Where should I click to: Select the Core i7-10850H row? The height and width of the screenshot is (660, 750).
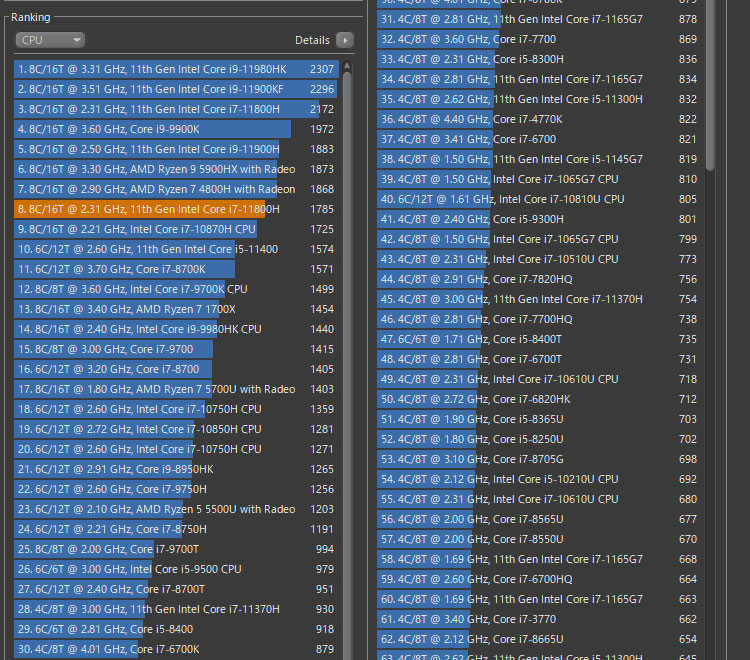click(x=176, y=429)
